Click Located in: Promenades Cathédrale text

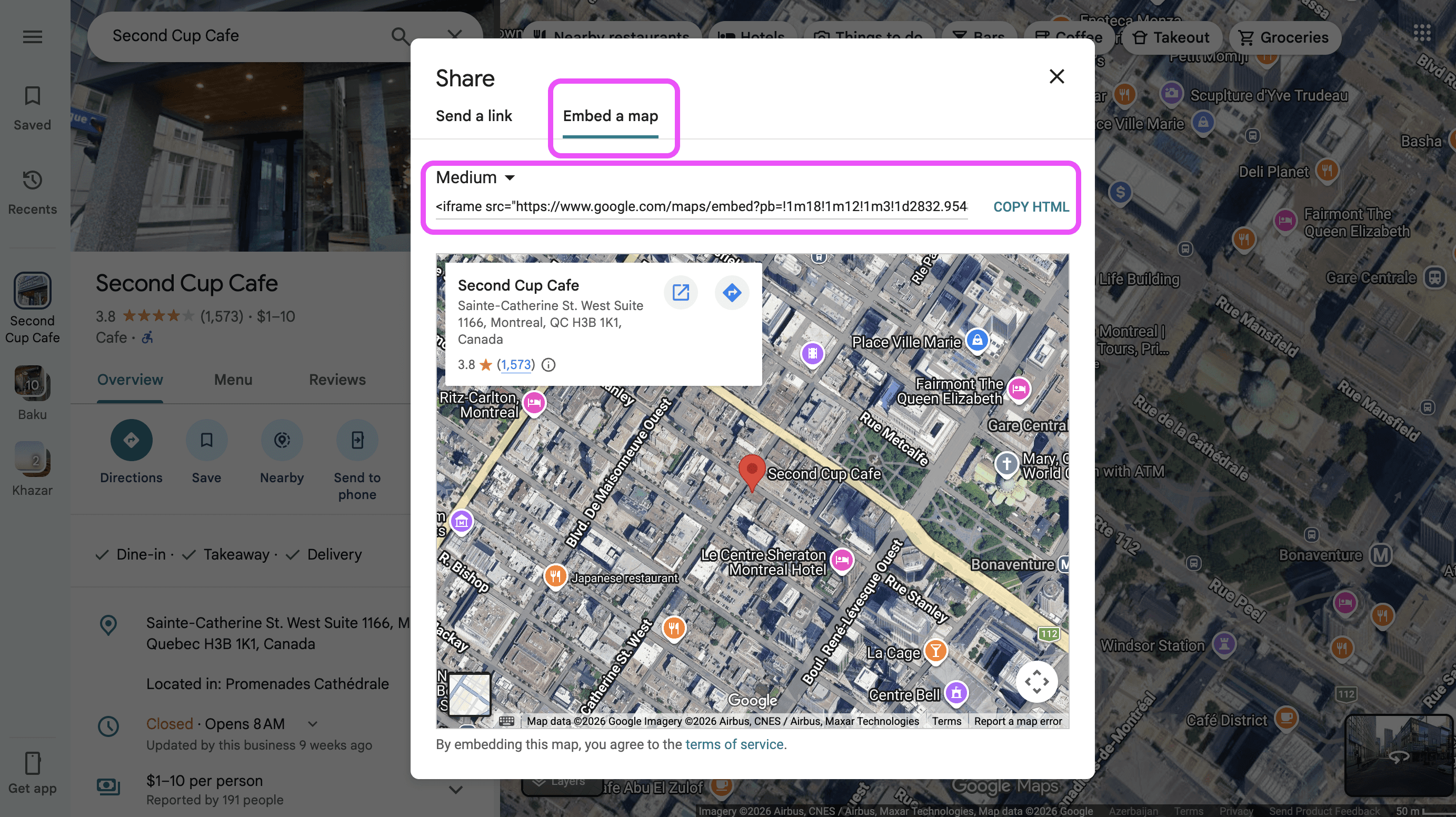pyautogui.click(x=267, y=684)
